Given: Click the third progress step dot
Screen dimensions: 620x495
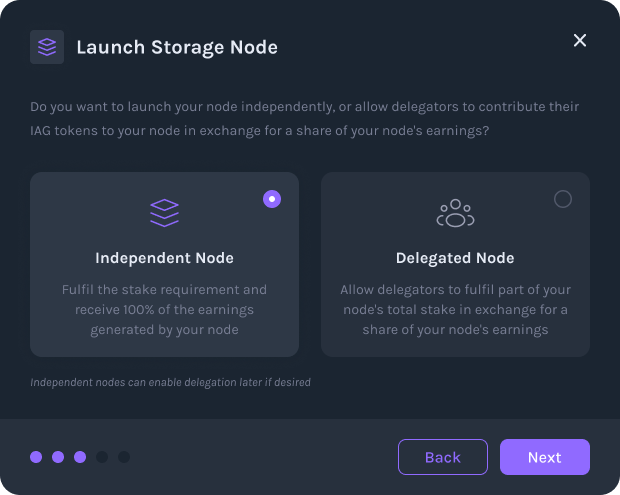Looking at the screenshot, I should click(x=80, y=457).
